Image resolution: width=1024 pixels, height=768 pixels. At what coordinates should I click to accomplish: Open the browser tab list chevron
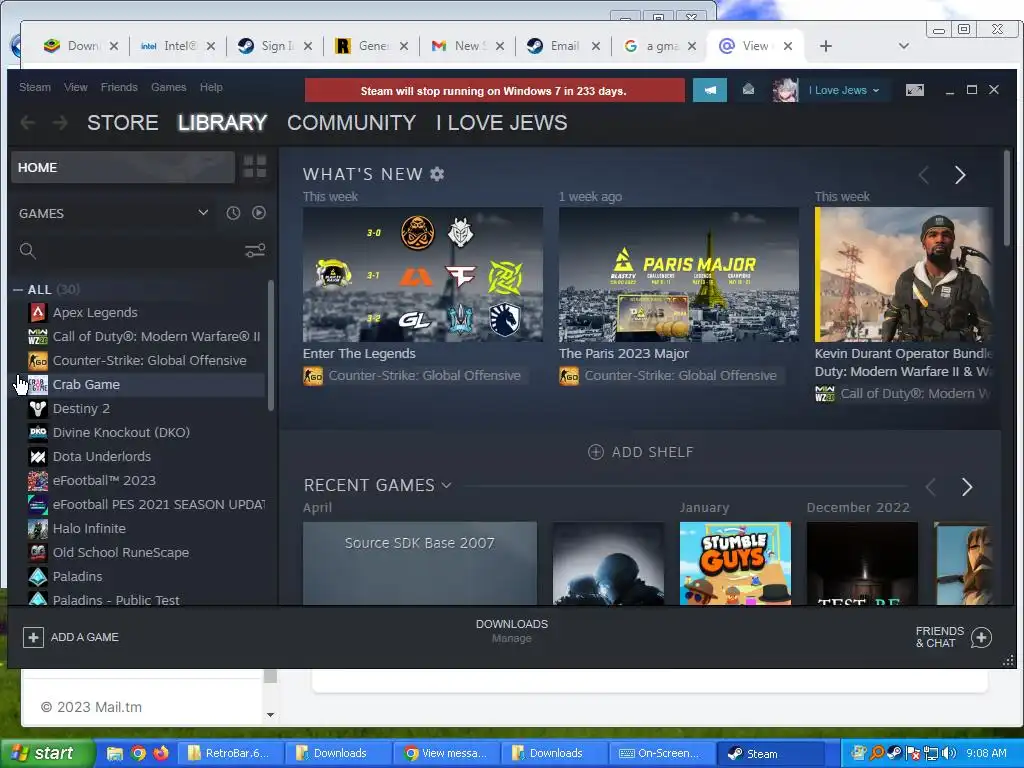[903, 46]
